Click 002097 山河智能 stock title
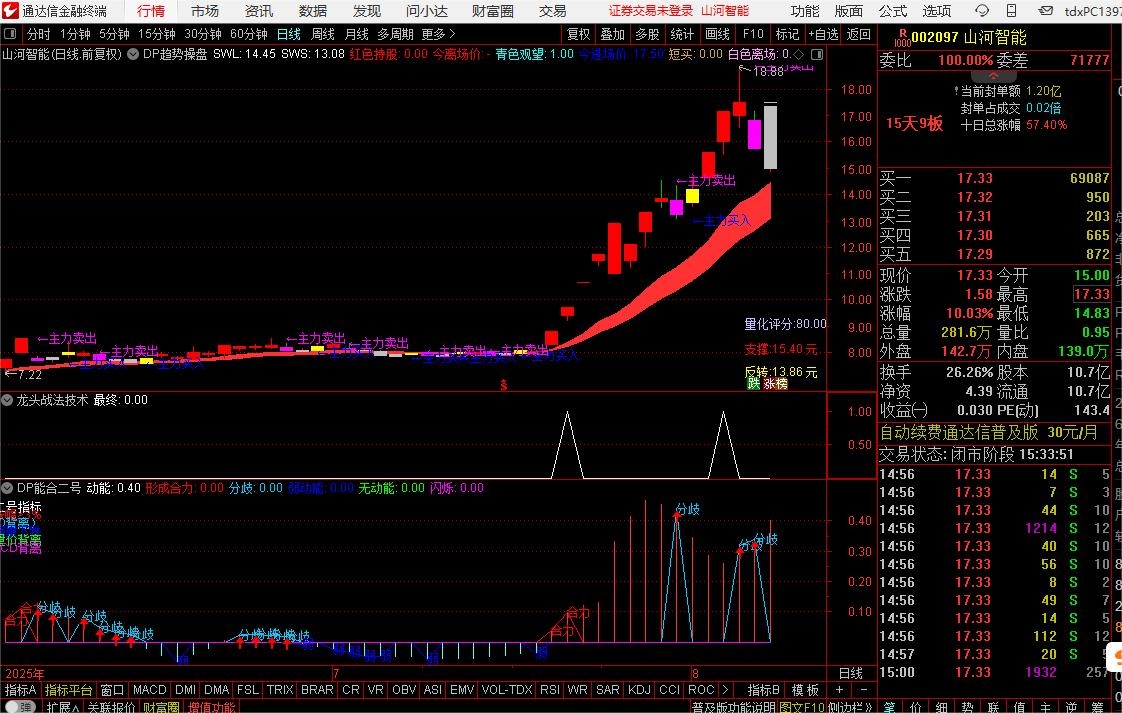1122x713 pixels. click(969, 37)
